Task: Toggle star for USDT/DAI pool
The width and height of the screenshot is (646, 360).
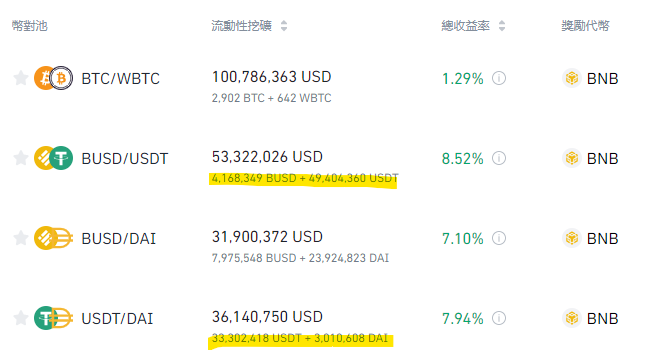Action: point(21,318)
